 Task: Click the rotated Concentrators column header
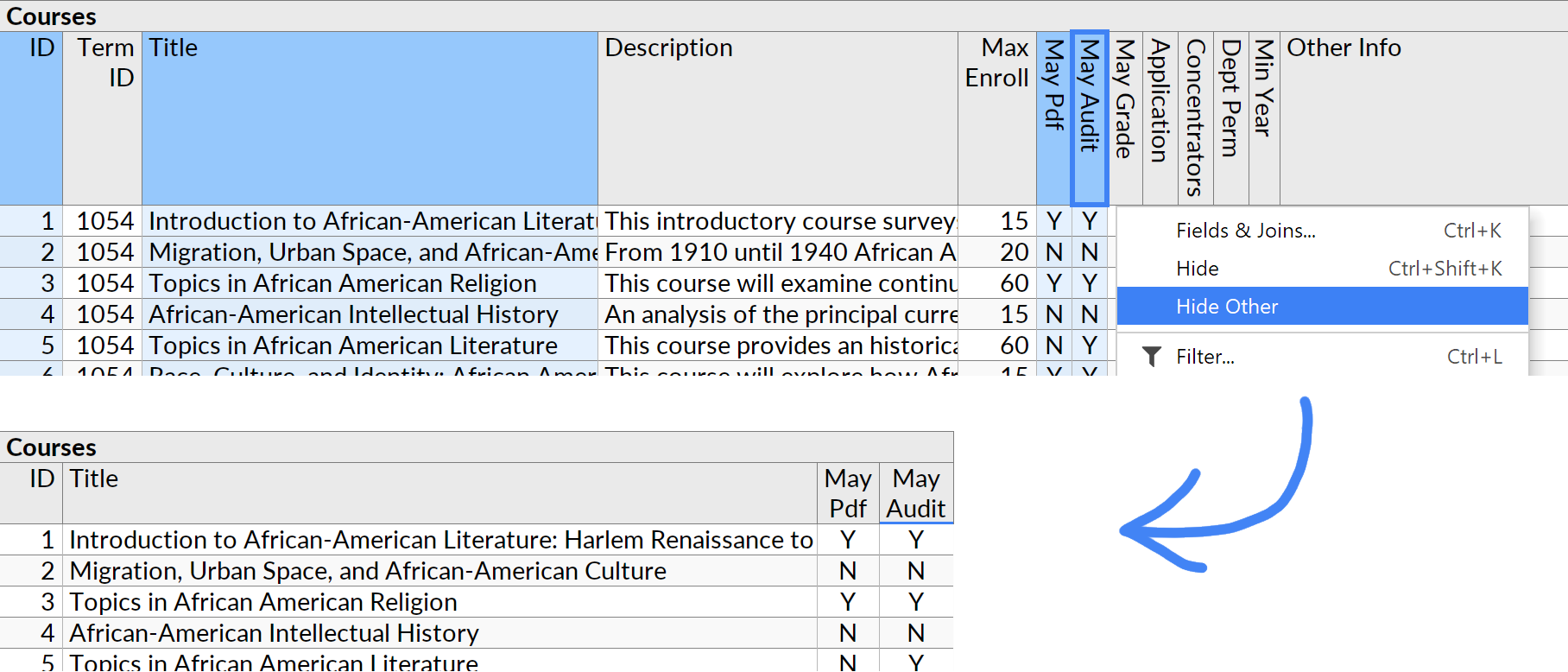[x=1195, y=118]
